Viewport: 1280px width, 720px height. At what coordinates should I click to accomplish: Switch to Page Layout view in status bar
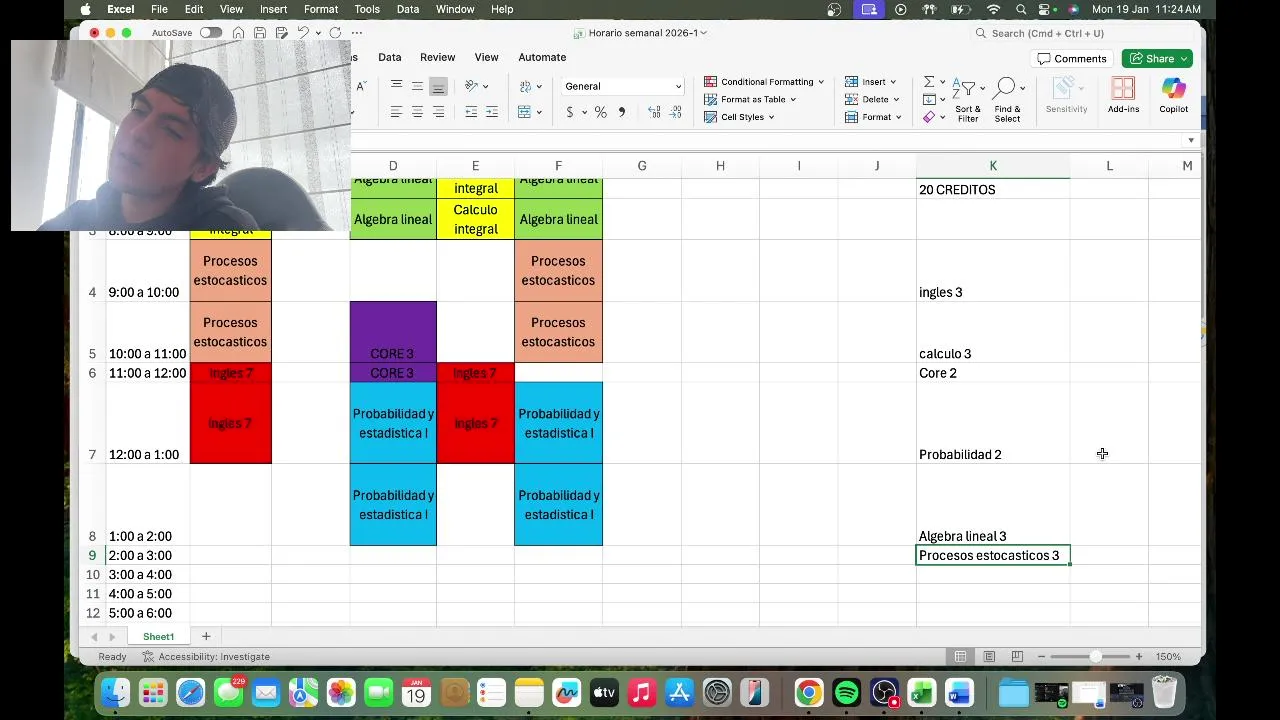tap(989, 656)
